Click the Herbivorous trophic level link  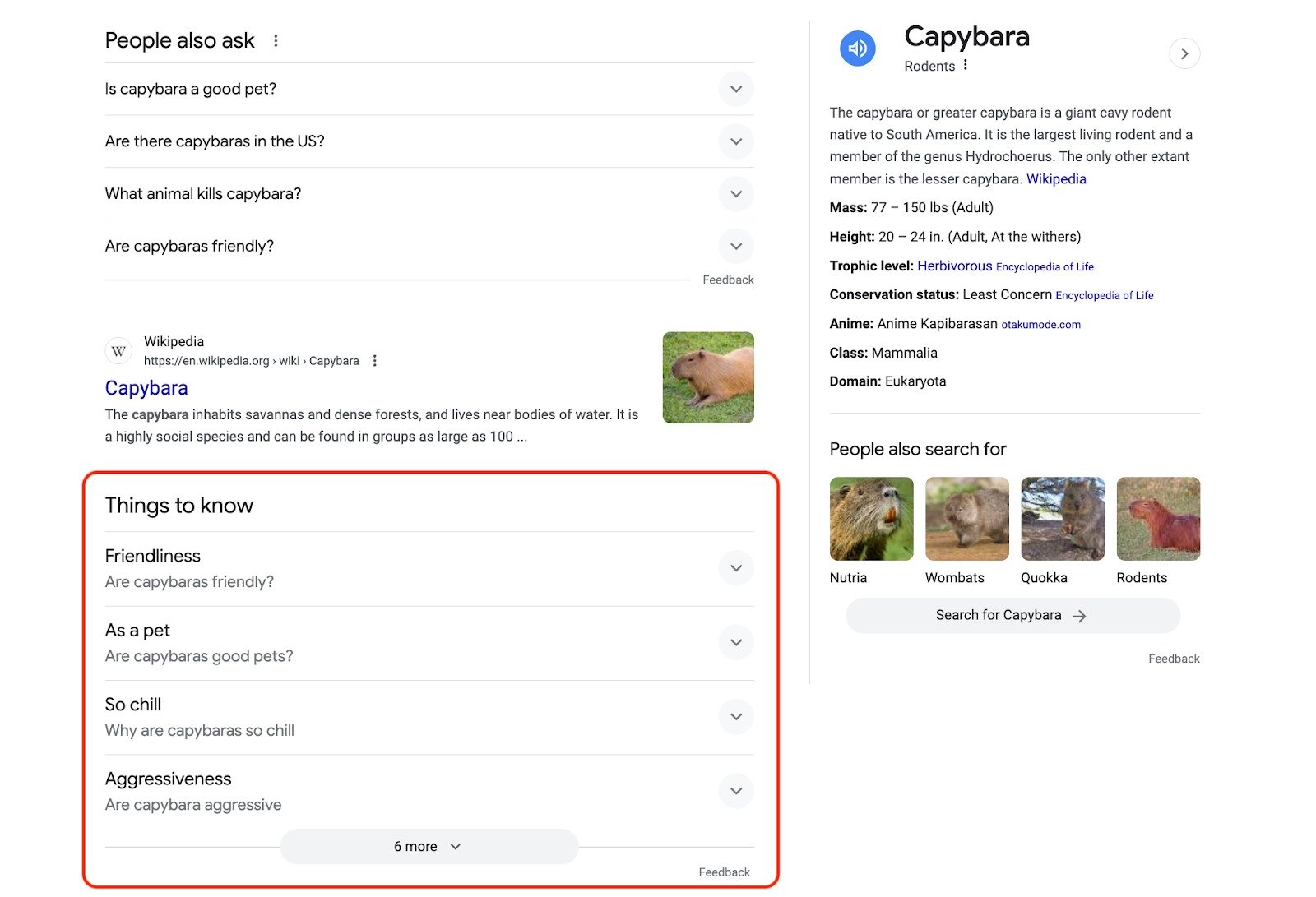click(x=954, y=266)
